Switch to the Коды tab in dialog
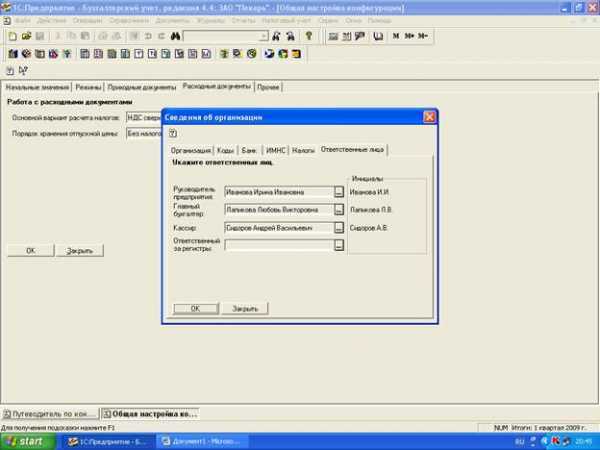This screenshot has width=600, height=450. pyautogui.click(x=225, y=150)
